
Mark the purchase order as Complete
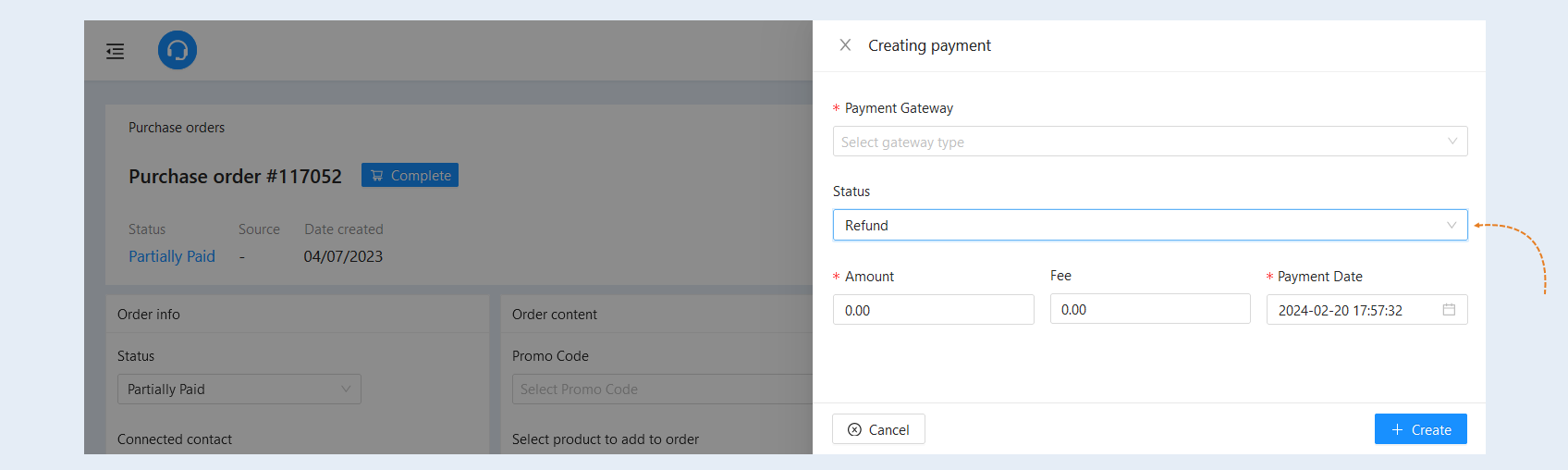tap(410, 176)
